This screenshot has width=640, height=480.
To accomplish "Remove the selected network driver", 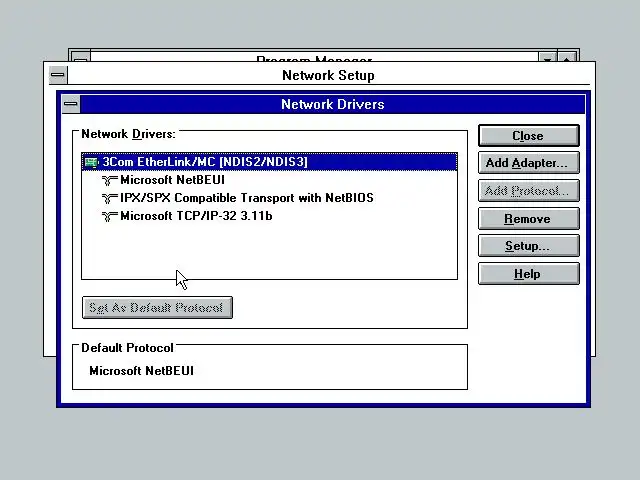I will [x=529, y=219].
